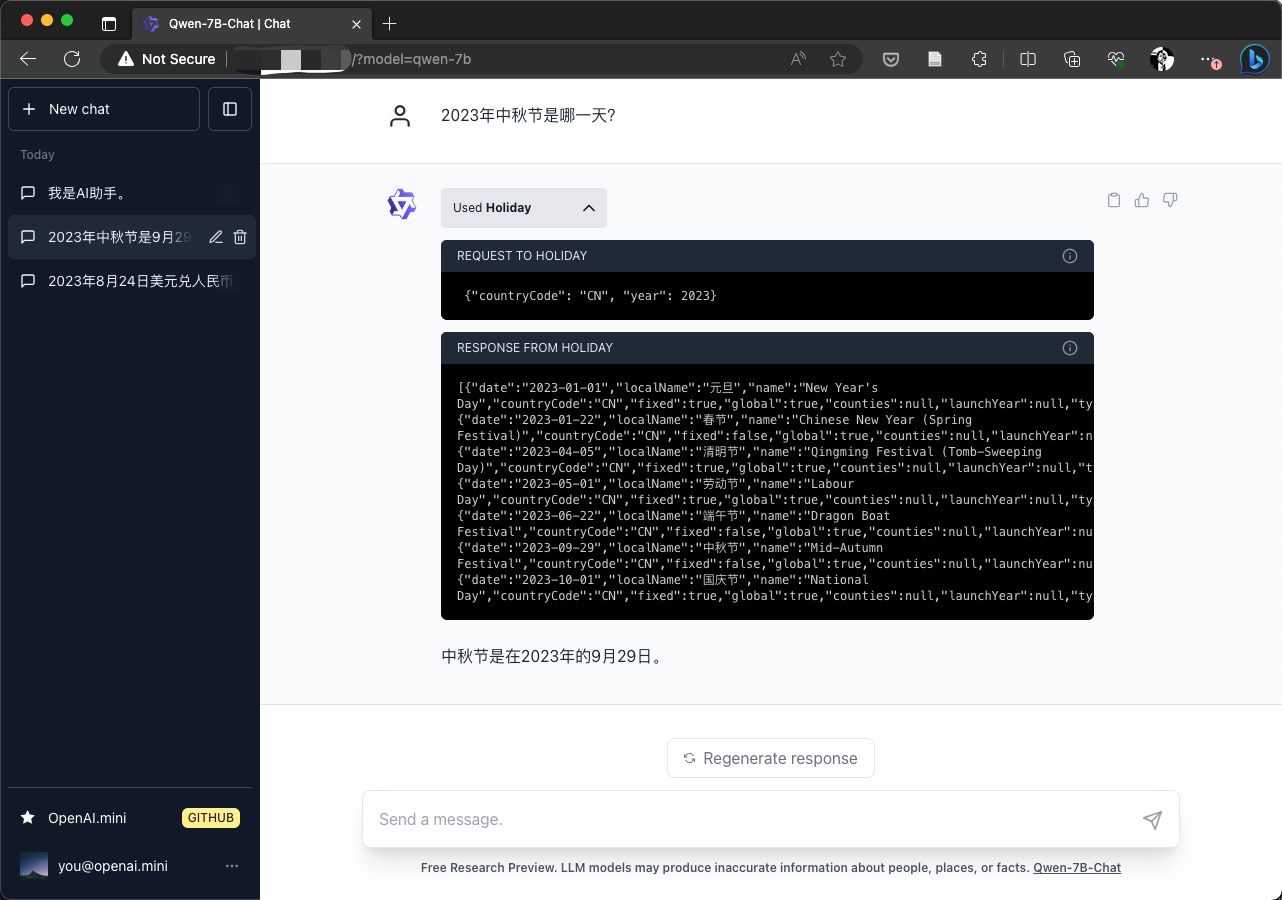Click Regenerate response button
The image size is (1282, 900).
pyautogui.click(x=771, y=758)
